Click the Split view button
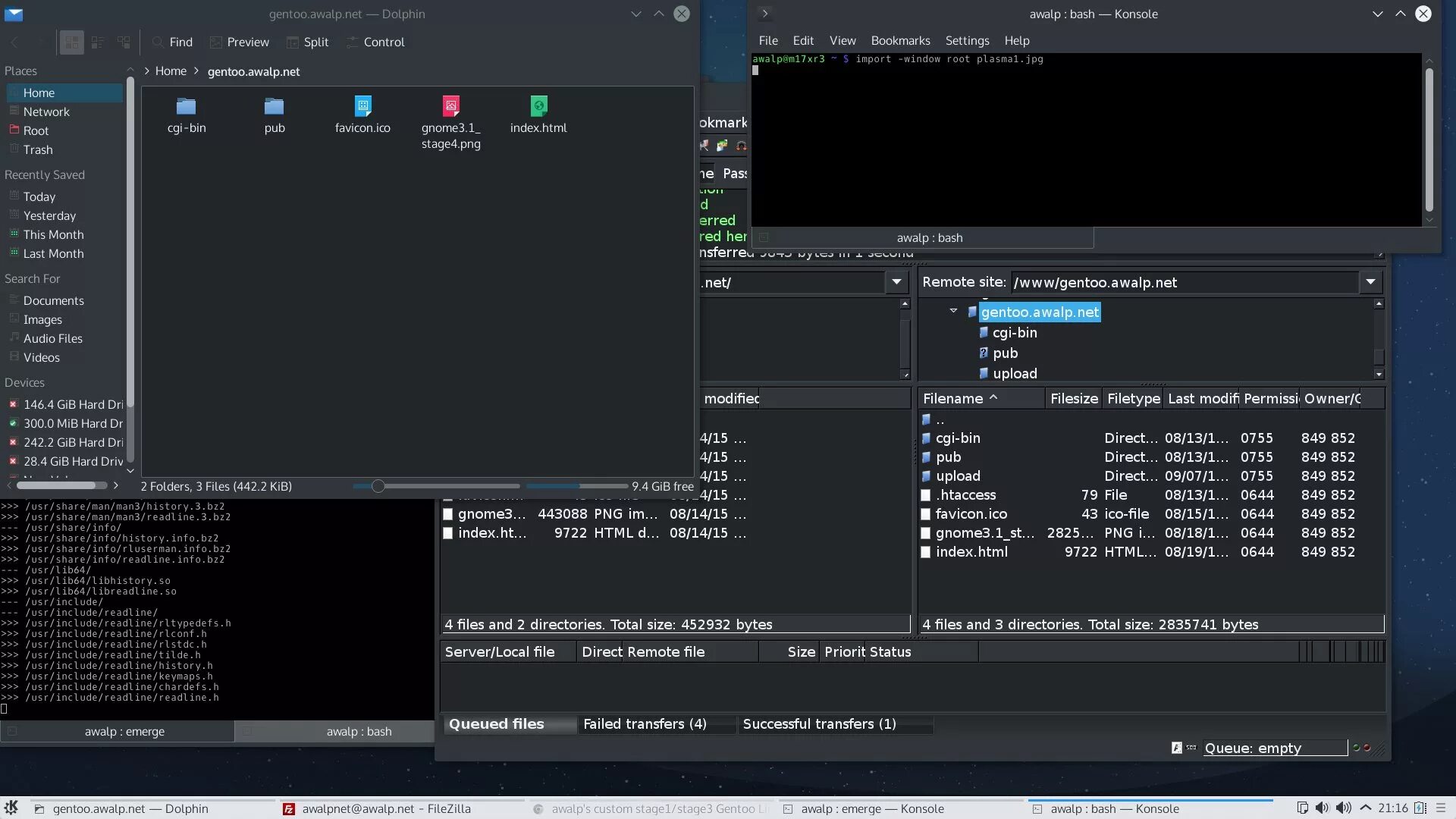Image resolution: width=1456 pixels, height=819 pixels. click(x=307, y=42)
